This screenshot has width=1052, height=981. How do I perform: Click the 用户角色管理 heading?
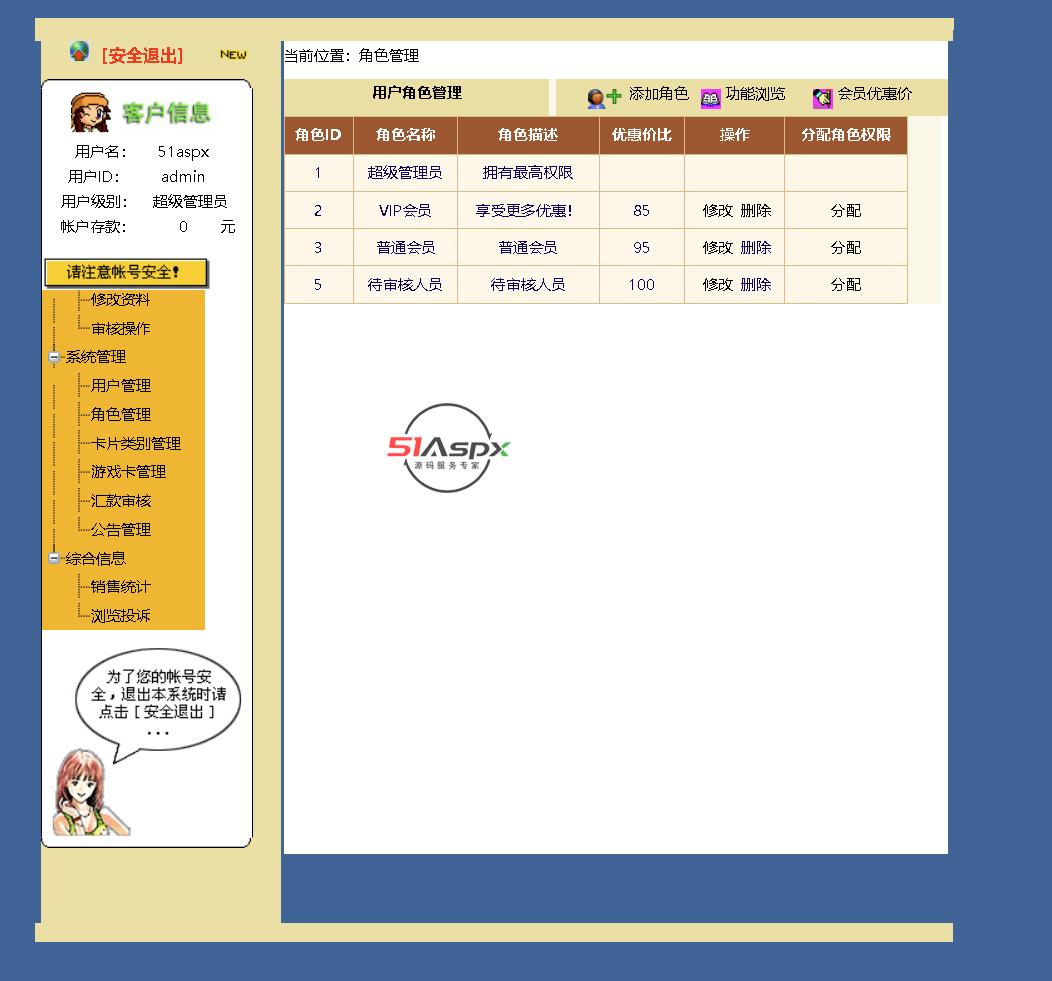417,93
